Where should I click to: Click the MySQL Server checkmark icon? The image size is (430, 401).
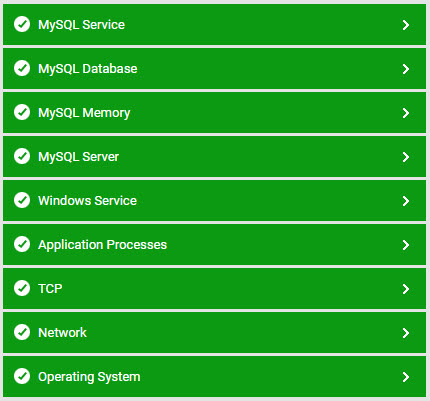coord(22,156)
